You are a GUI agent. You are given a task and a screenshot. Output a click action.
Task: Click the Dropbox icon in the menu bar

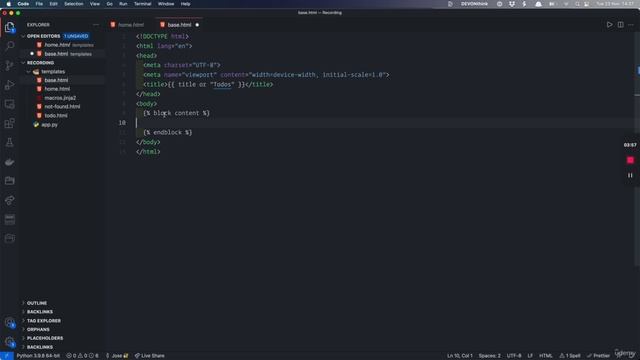pyautogui.click(x=512, y=4)
